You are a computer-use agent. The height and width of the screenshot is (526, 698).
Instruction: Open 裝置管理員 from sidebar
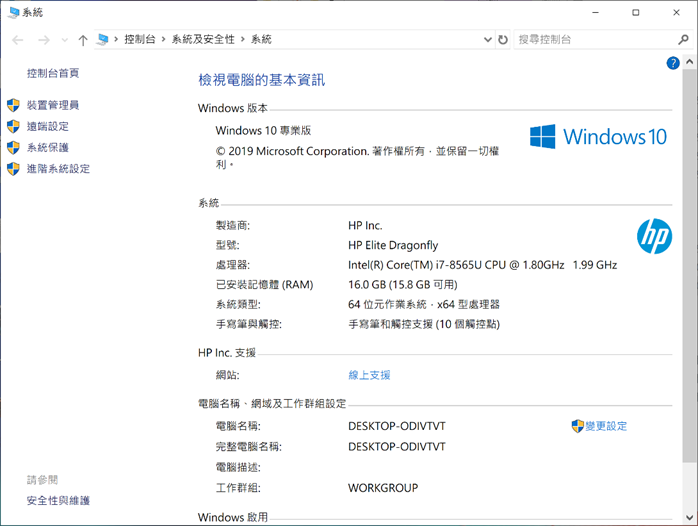(53, 105)
